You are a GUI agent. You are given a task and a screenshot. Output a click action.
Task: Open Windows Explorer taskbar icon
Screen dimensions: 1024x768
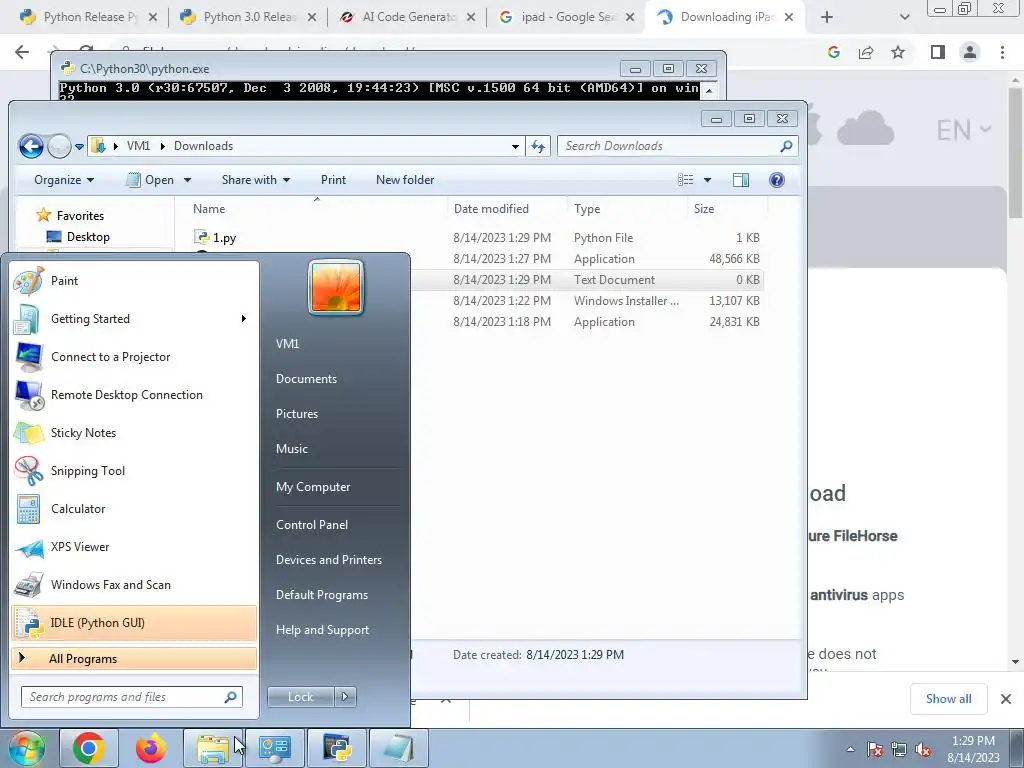pyautogui.click(x=213, y=748)
